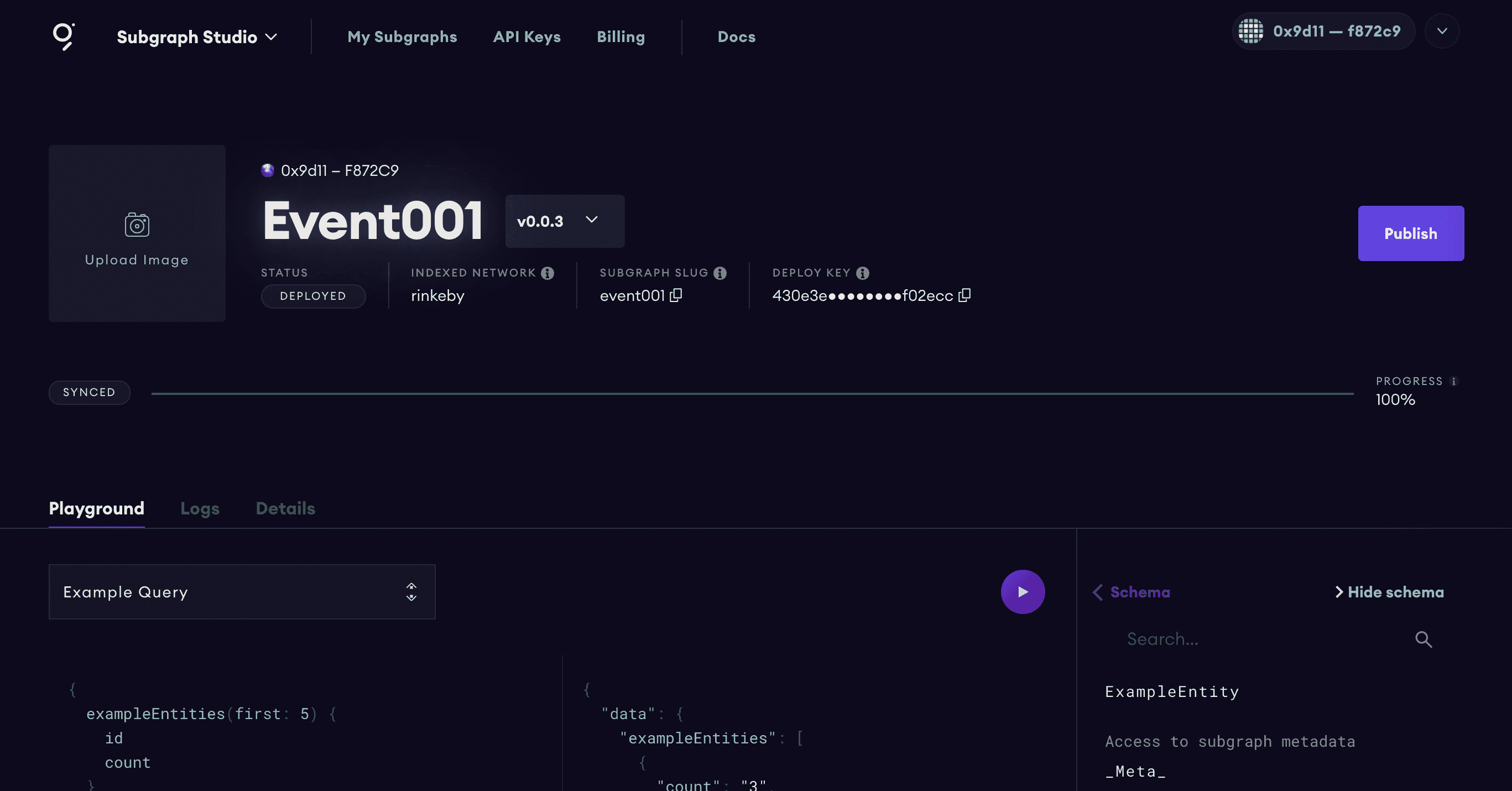Toggle Hide schema panel
Viewport: 1512px width, 791px height.
tap(1389, 592)
